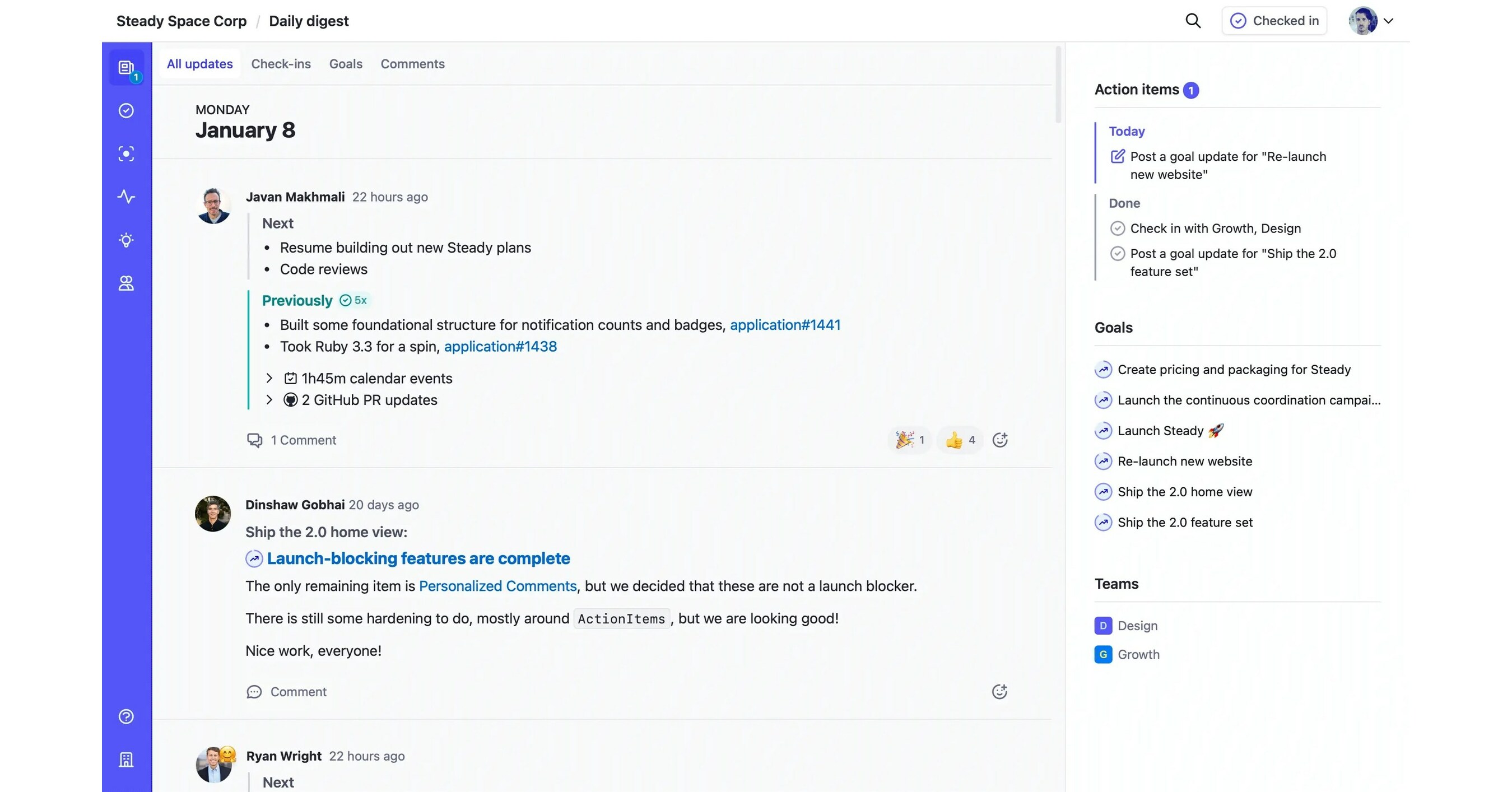Switch to the Check-ins tab

pos(281,64)
